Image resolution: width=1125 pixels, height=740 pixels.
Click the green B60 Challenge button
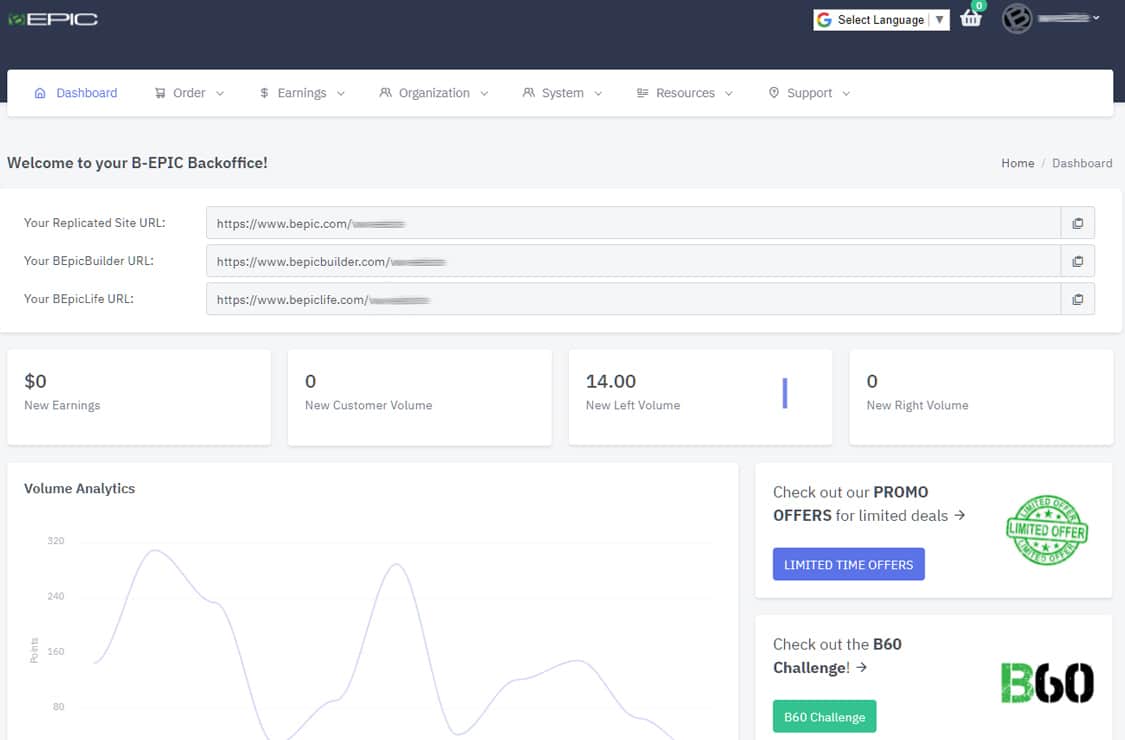(x=824, y=716)
